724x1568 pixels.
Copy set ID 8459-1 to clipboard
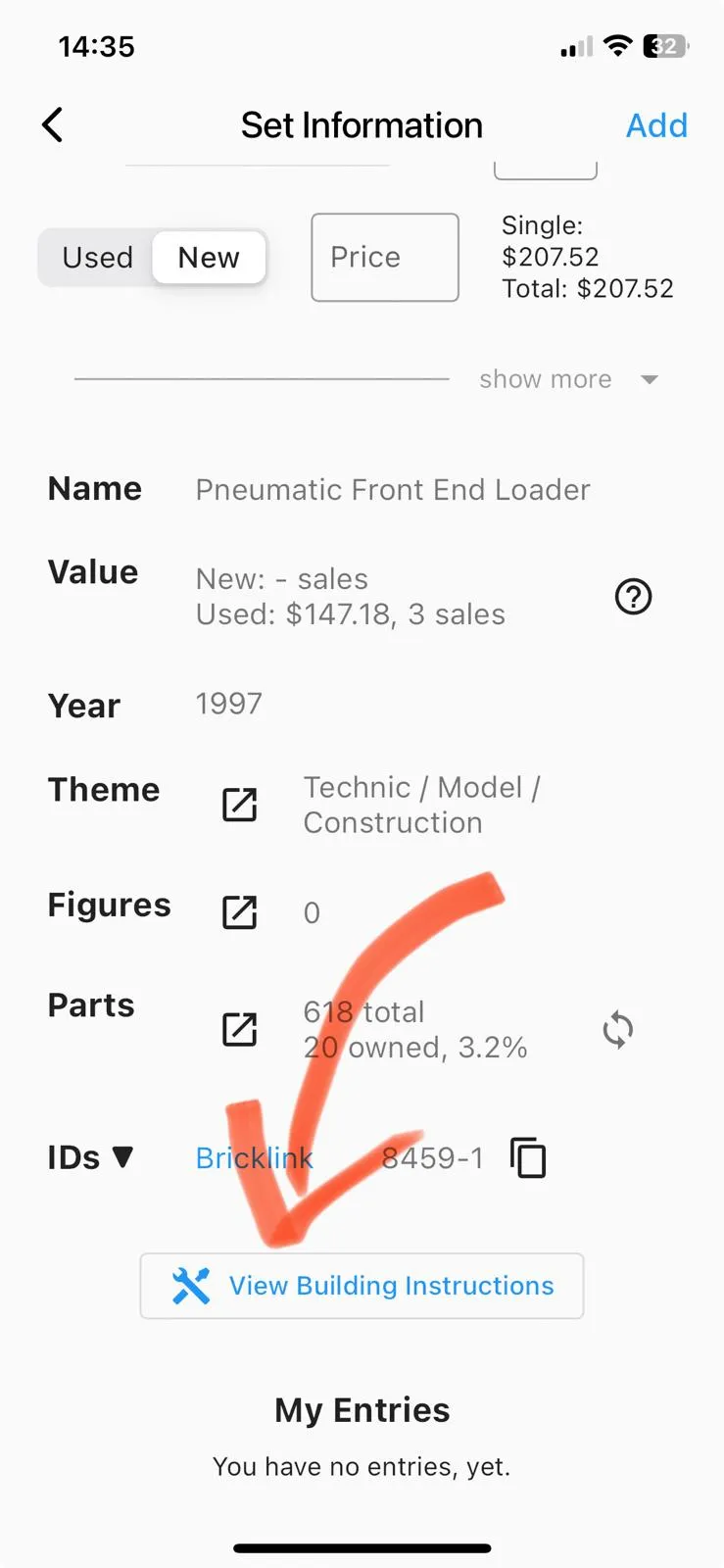point(528,1157)
